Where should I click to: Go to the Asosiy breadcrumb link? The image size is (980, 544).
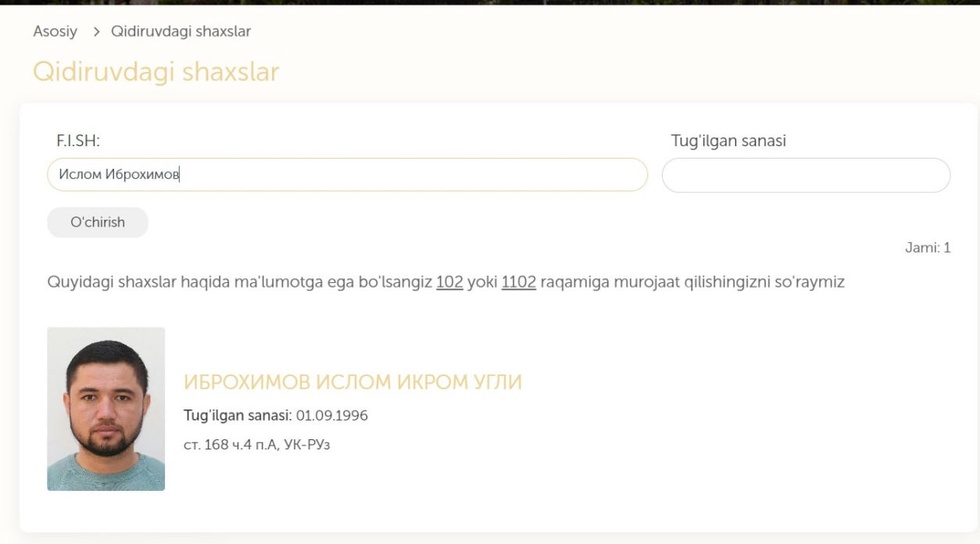(55, 31)
